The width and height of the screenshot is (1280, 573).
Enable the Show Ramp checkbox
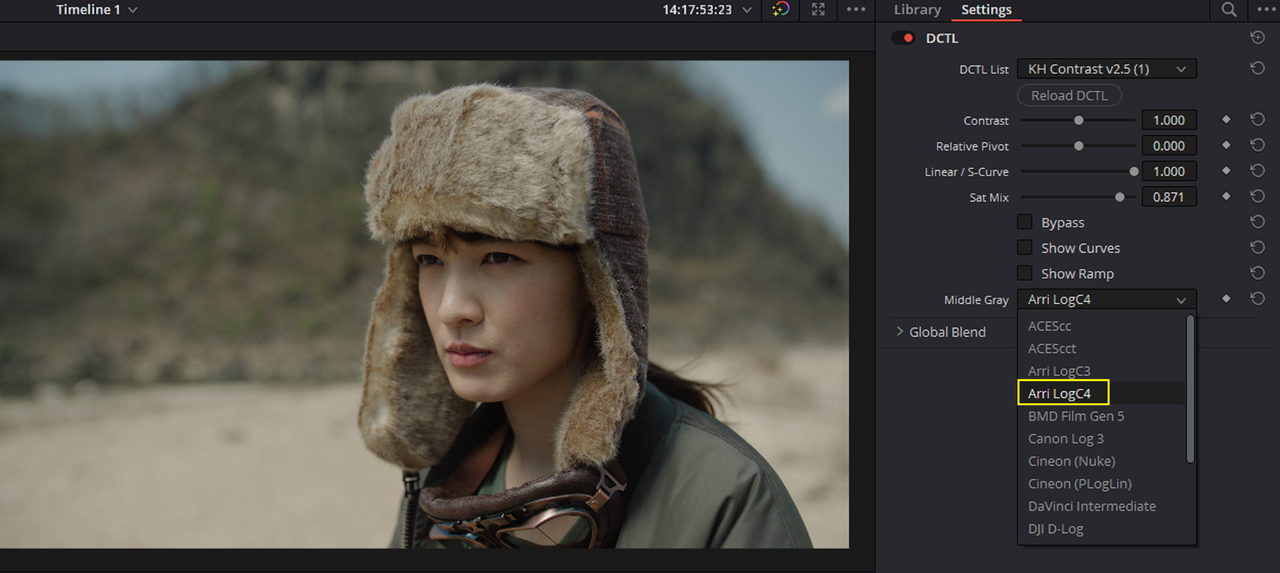pyautogui.click(x=1025, y=273)
